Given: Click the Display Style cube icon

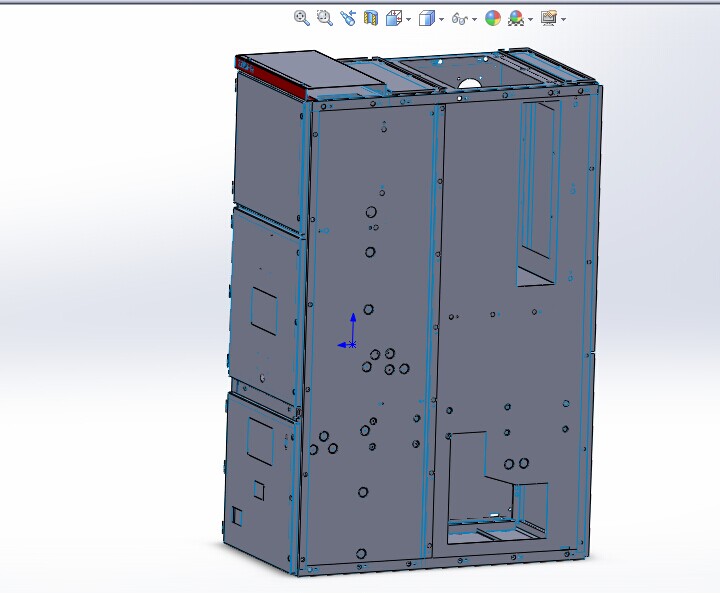Looking at the screenshot, I should pyautogui.click(x=427, y=18).
